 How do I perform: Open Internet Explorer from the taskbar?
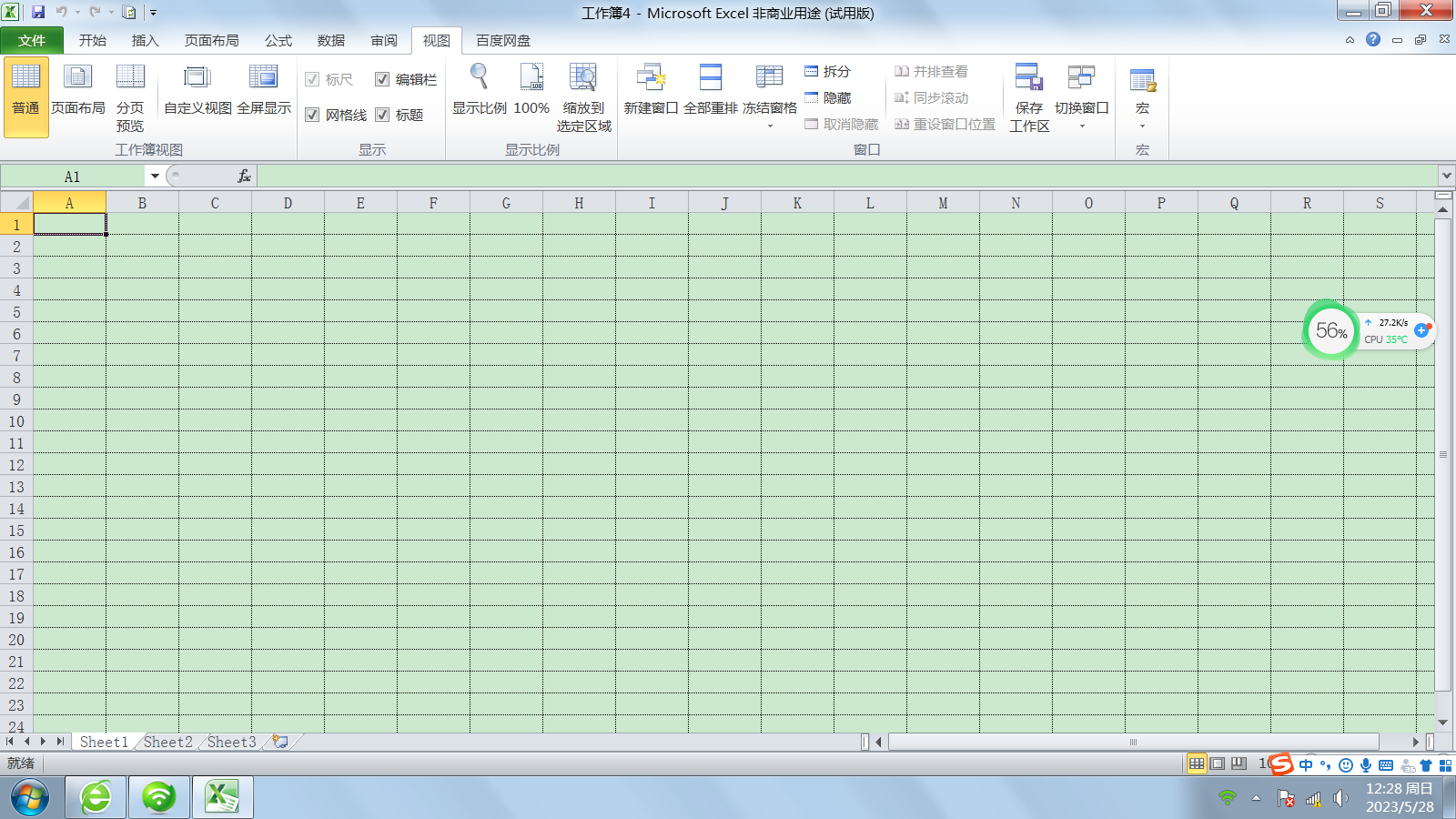96,798
